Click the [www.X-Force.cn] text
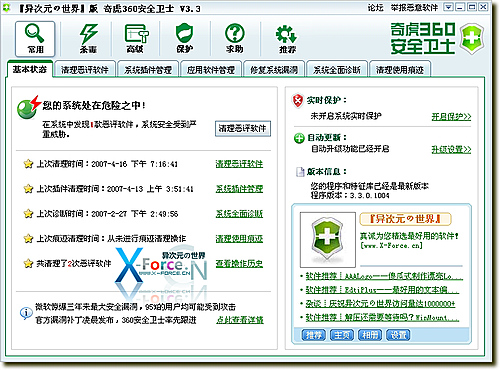This screenshot has width=500, height=370. (x=391, y=246)
